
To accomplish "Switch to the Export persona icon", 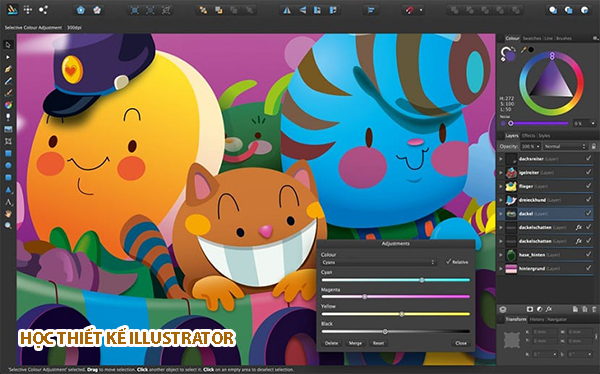I will 43,10.
